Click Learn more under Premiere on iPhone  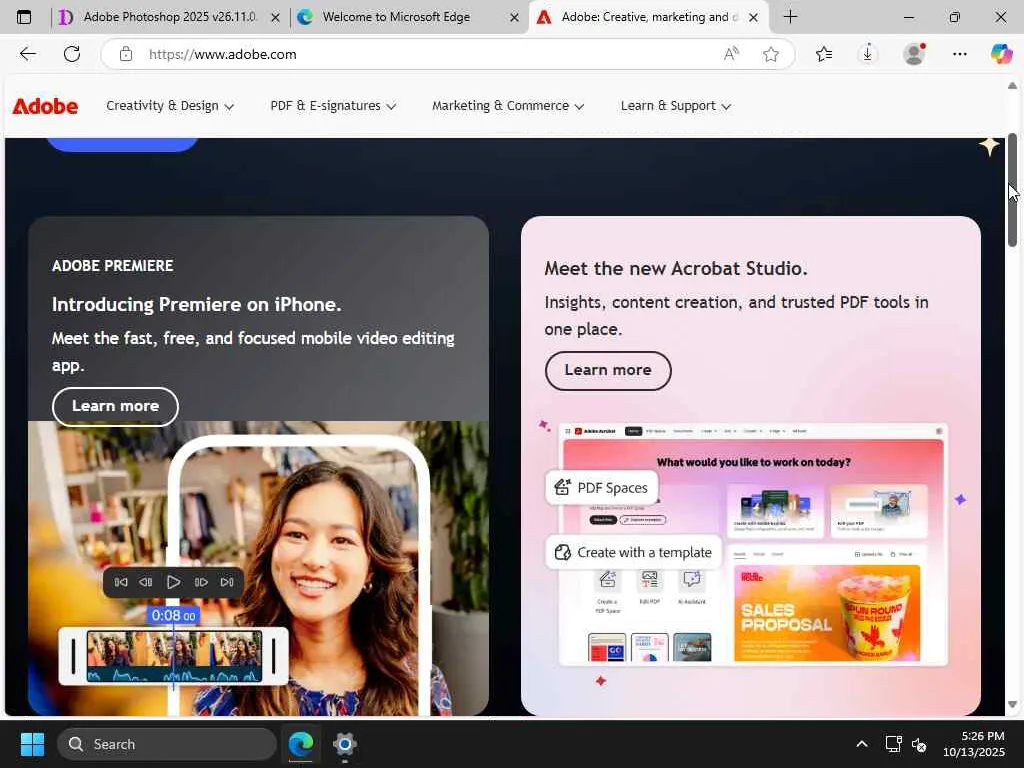point(115,406)
